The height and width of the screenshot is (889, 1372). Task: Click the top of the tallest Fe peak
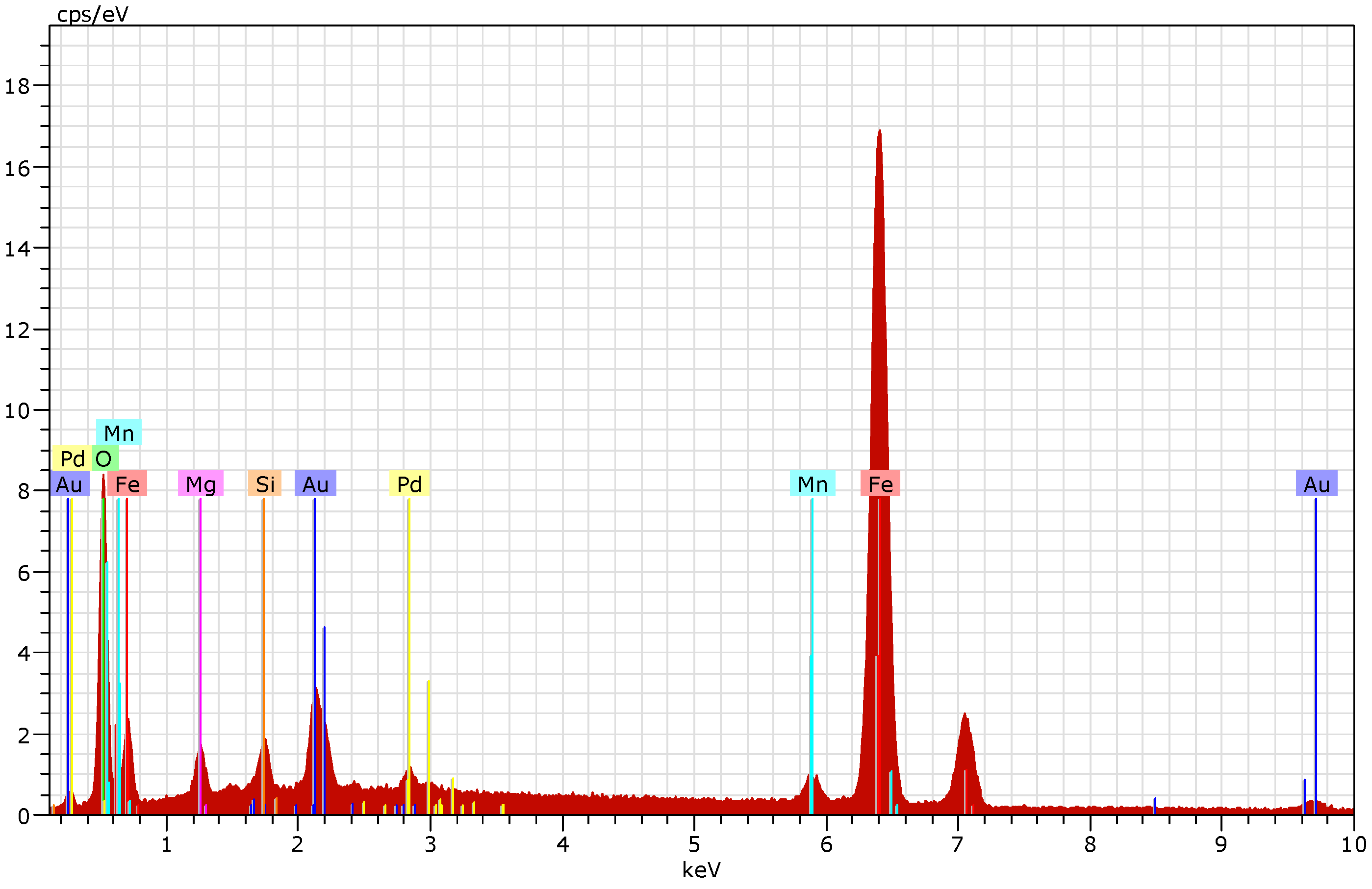[880, 131]
